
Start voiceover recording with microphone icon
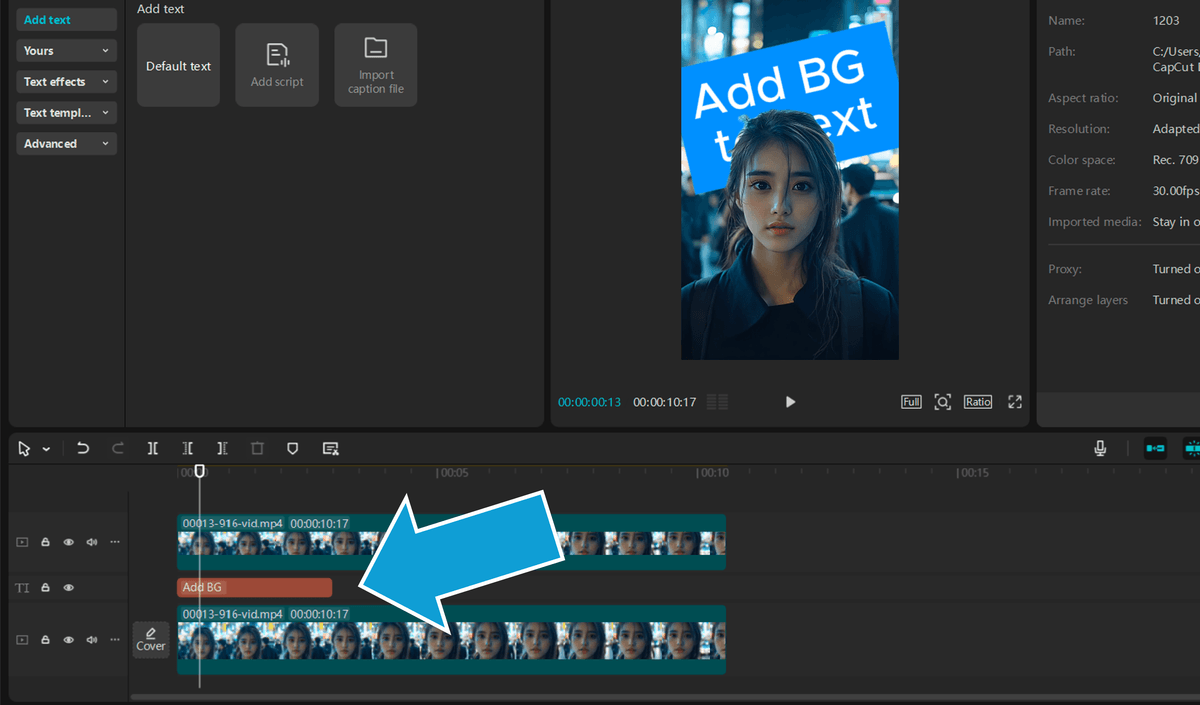1100,449
